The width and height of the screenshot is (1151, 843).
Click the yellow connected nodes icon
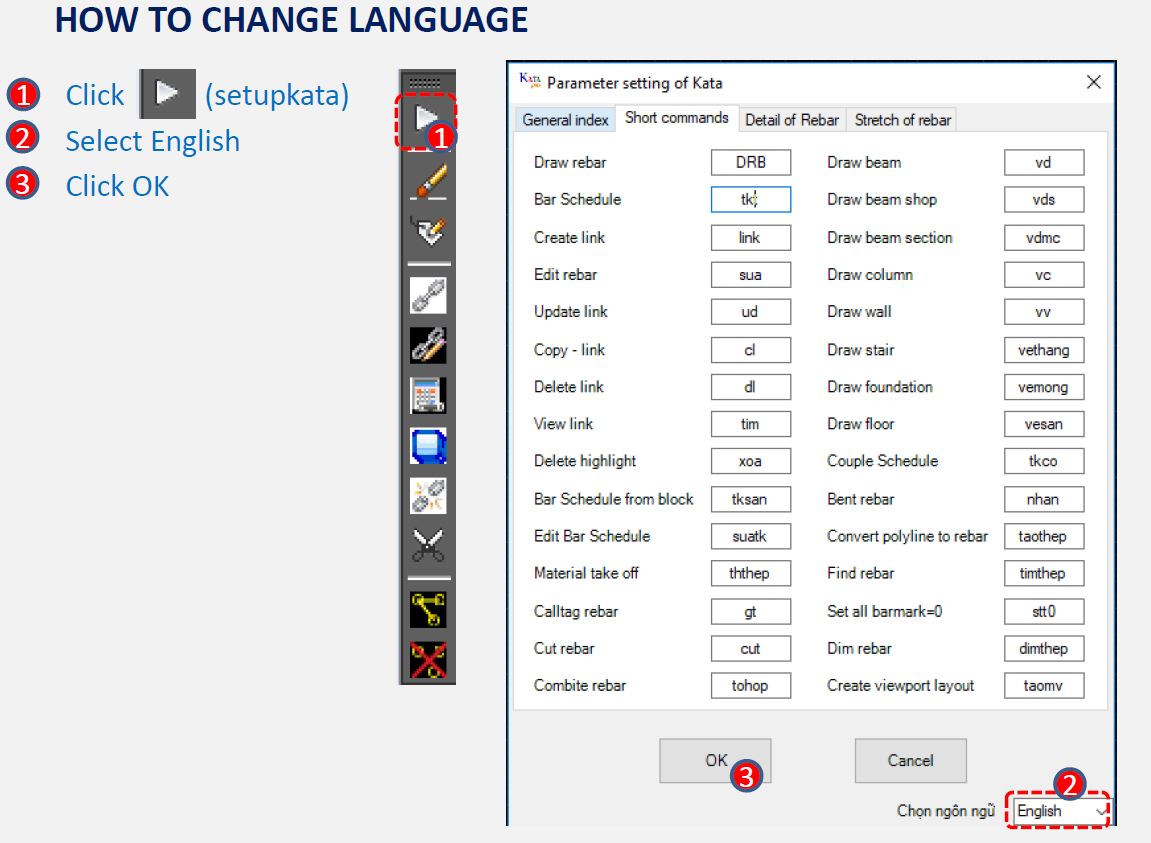point(428,609)
